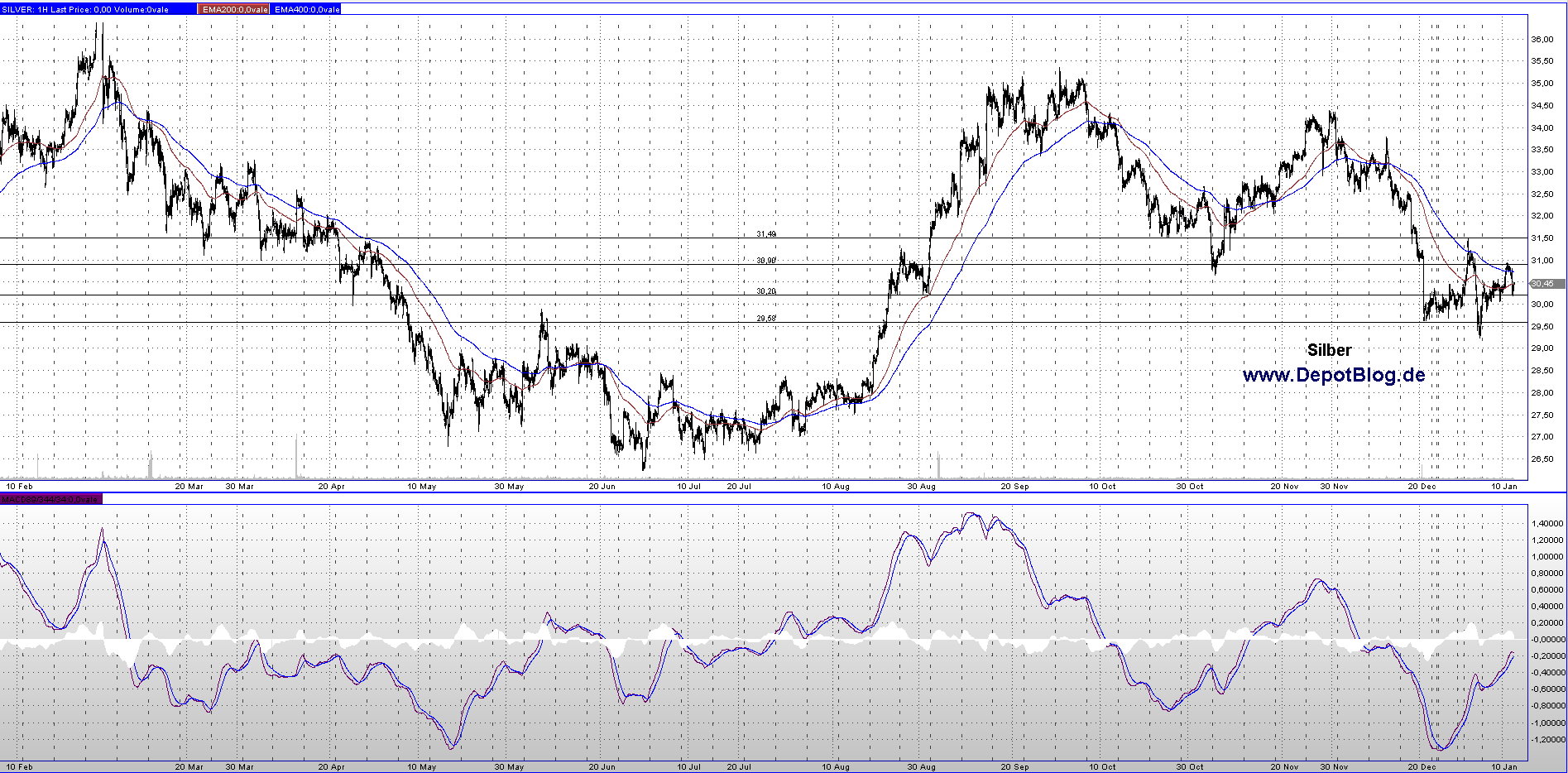
Task: Select the 29,58 horizontal level label
Action: (x=766, y=319)
